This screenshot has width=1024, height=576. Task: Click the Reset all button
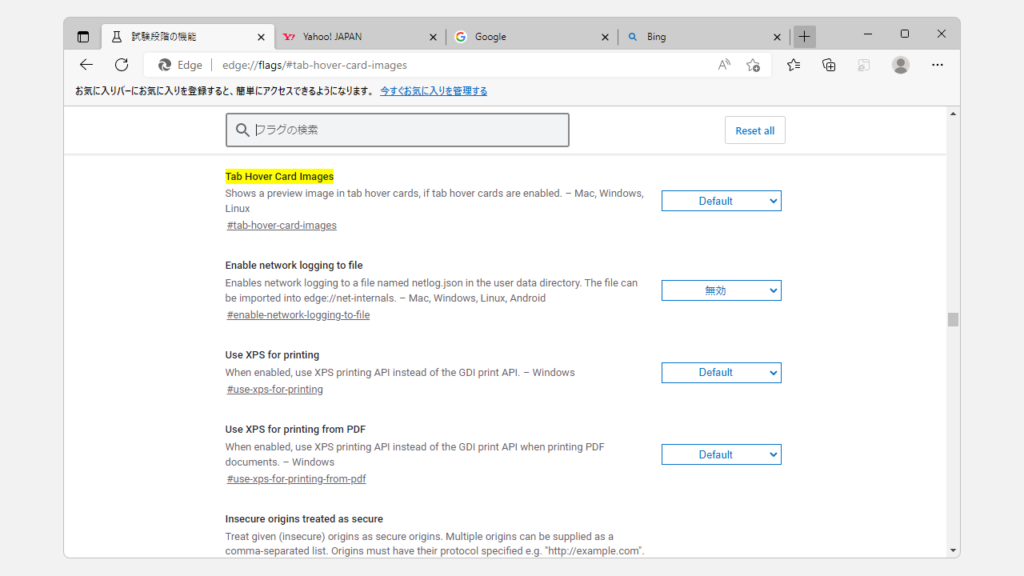(x=755, y=131)
